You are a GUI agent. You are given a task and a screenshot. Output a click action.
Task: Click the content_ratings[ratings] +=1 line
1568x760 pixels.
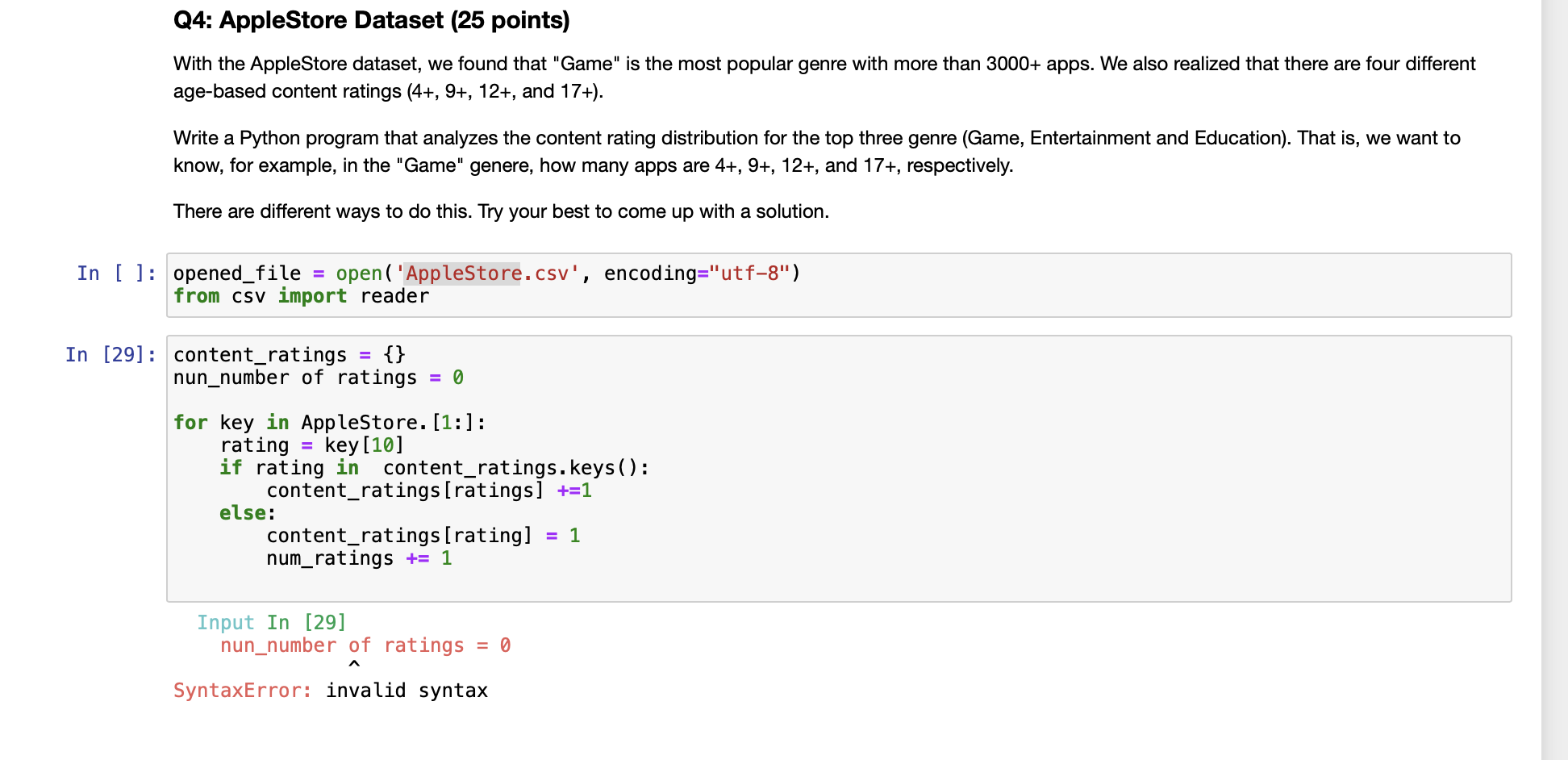point(428,490)
